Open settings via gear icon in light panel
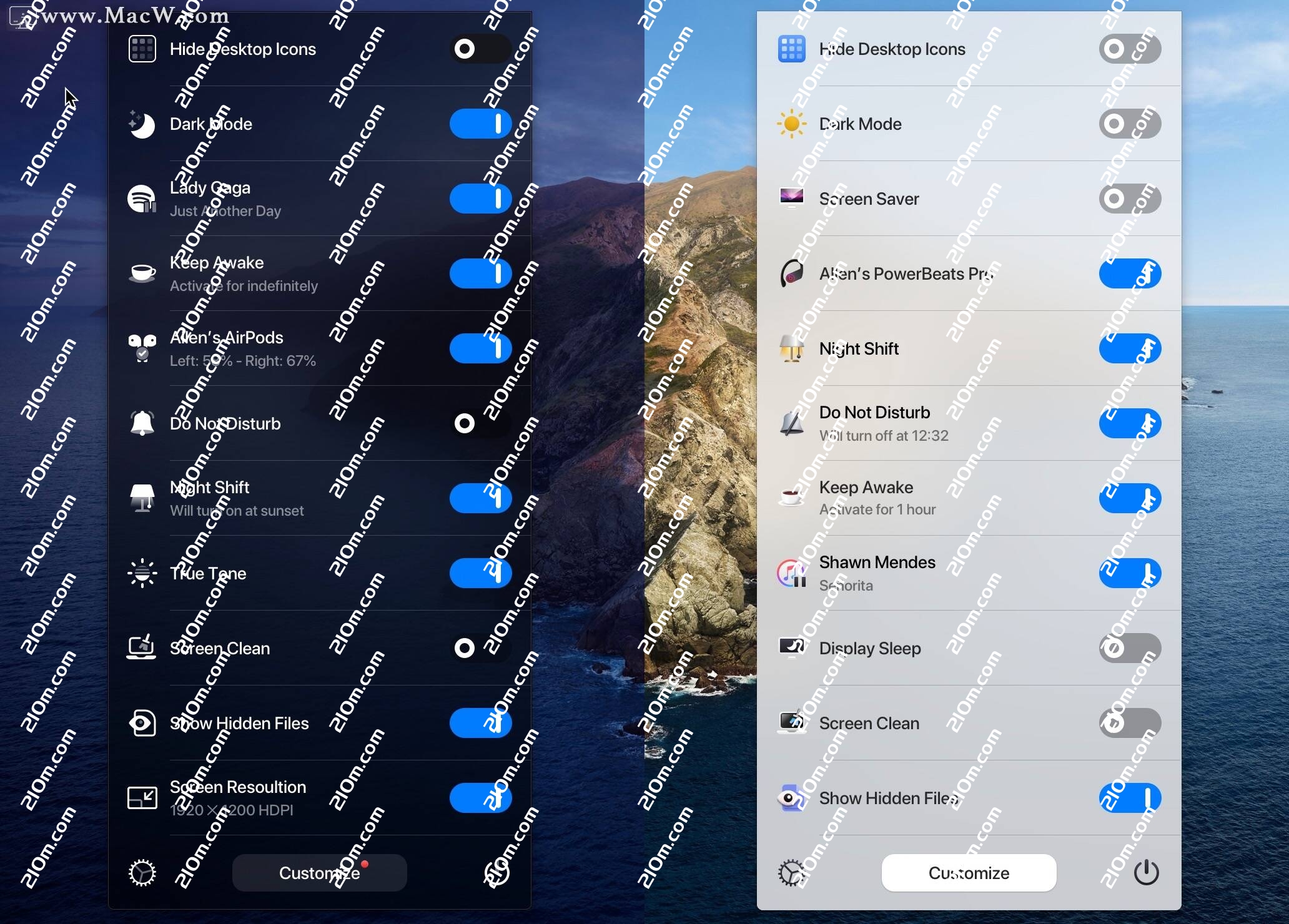The width and height of the screenshot is (1289, 924). click(791, 873)
